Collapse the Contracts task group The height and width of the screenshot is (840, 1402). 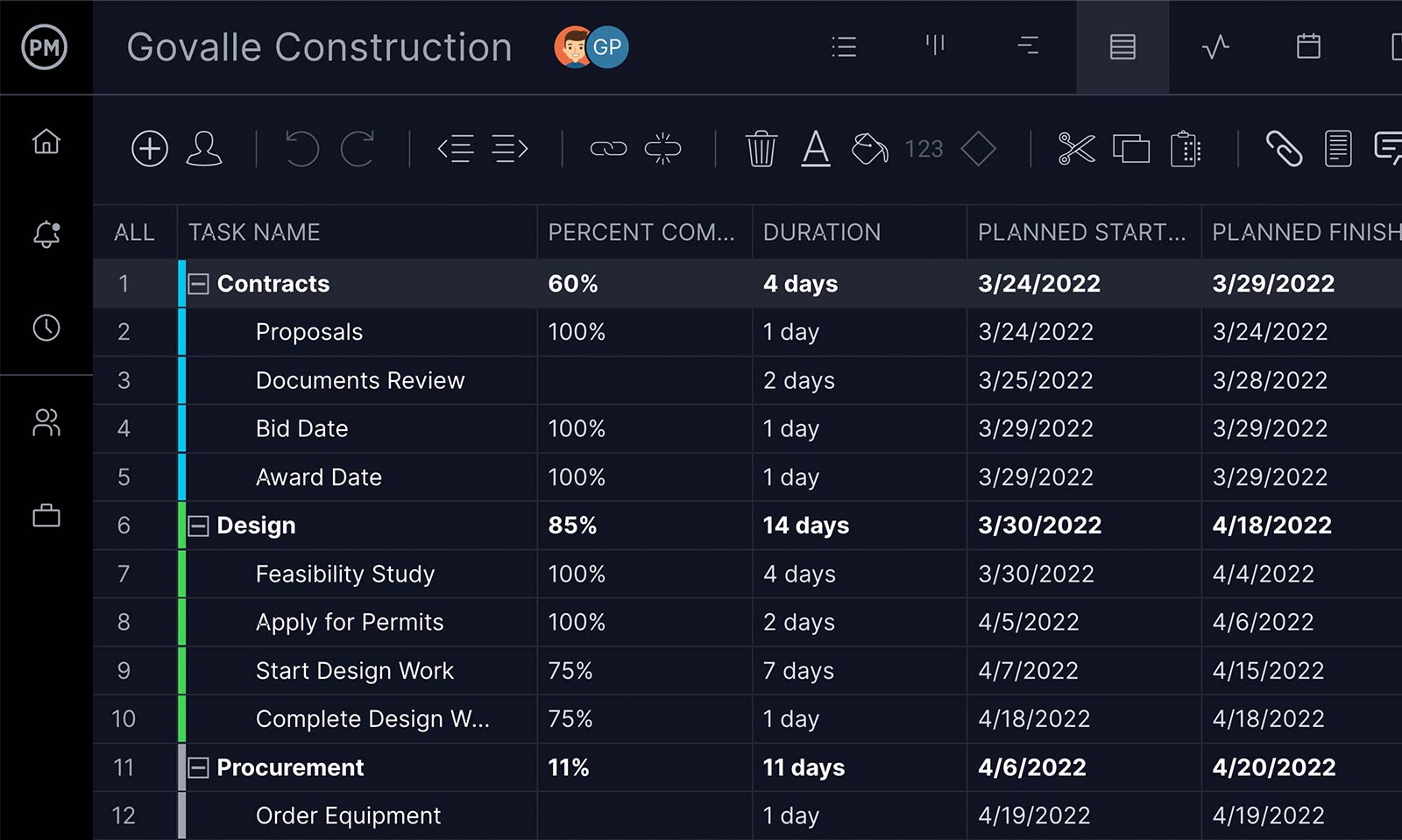199,284
